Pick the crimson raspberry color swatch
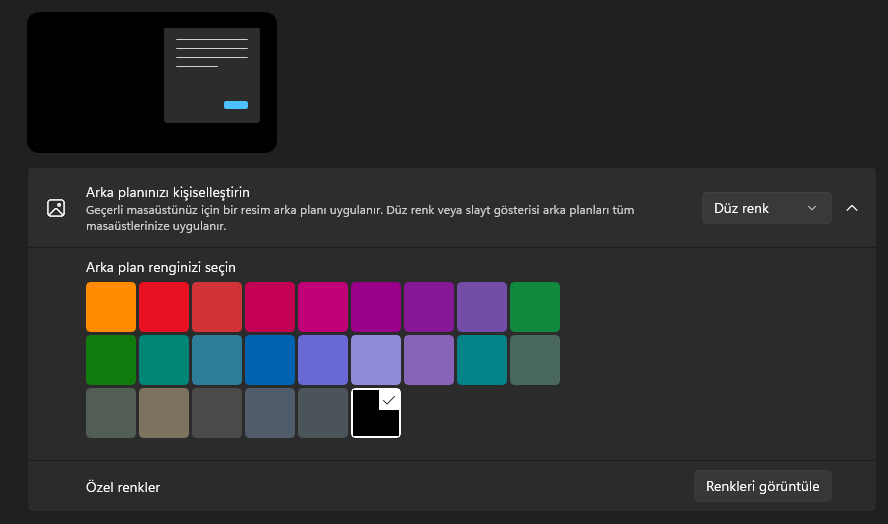The height and width of the screenshot is (524, 888). 270,307
